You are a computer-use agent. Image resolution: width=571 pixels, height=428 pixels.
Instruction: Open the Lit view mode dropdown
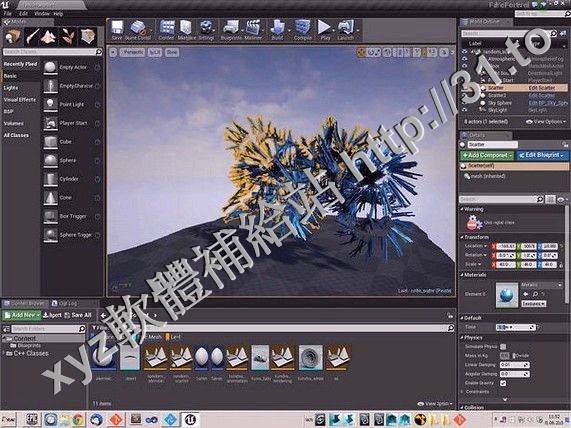pyautogui.click(x=155, y=52)
